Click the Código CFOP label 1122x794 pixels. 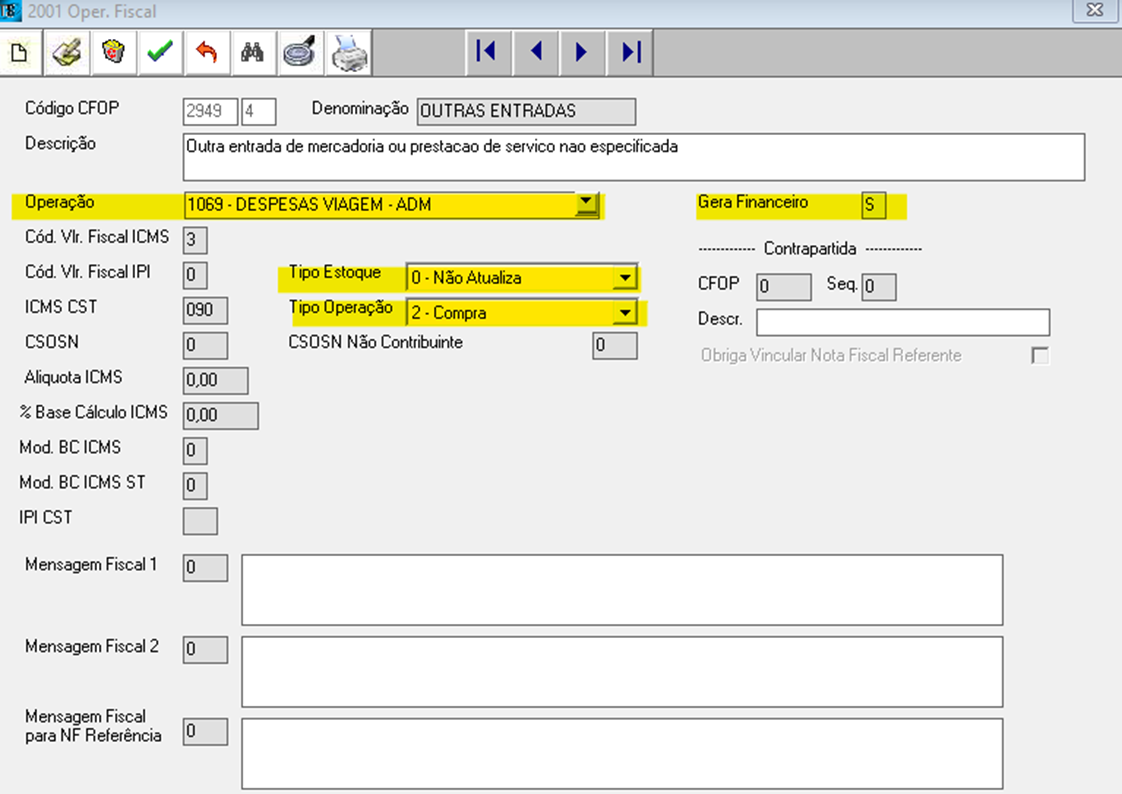(72, 108)
